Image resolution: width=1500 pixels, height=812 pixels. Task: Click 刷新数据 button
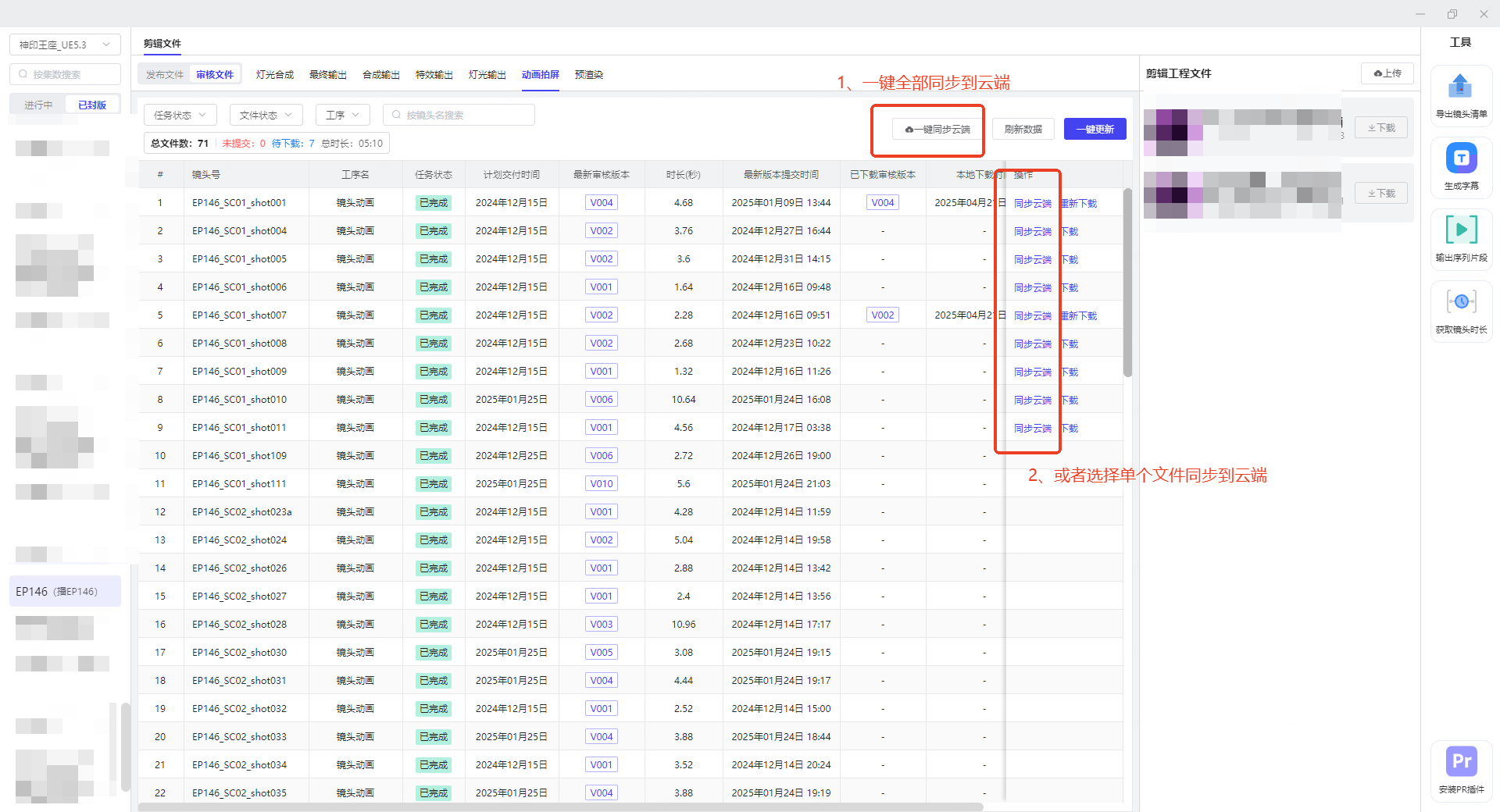pyautogui.click(x=1023, y=129)
